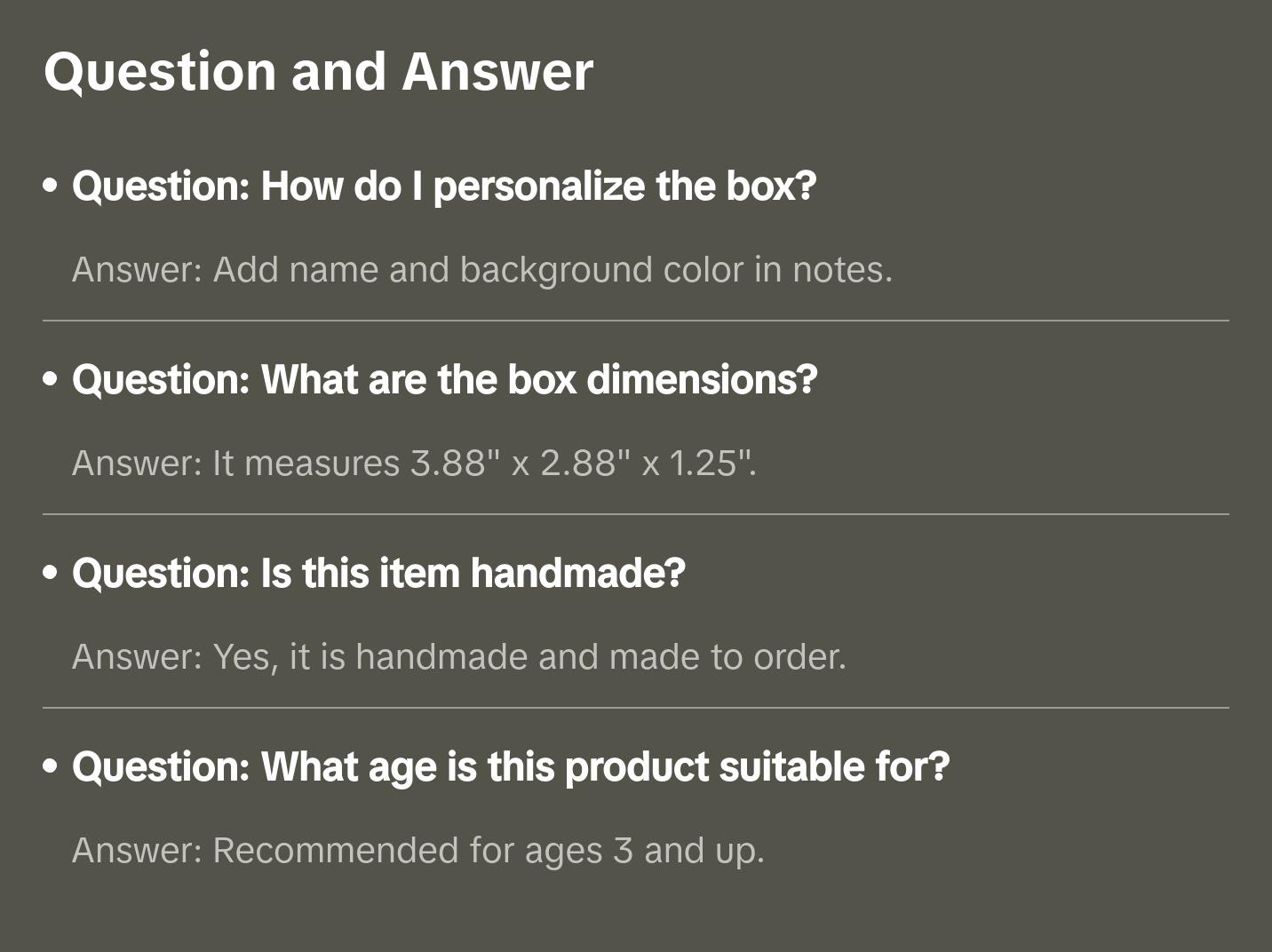Image resolution: width=1272 pixels, height=952 pixels.
Task: Click divider line below personalize answer
Action: [x=636, y=321]
